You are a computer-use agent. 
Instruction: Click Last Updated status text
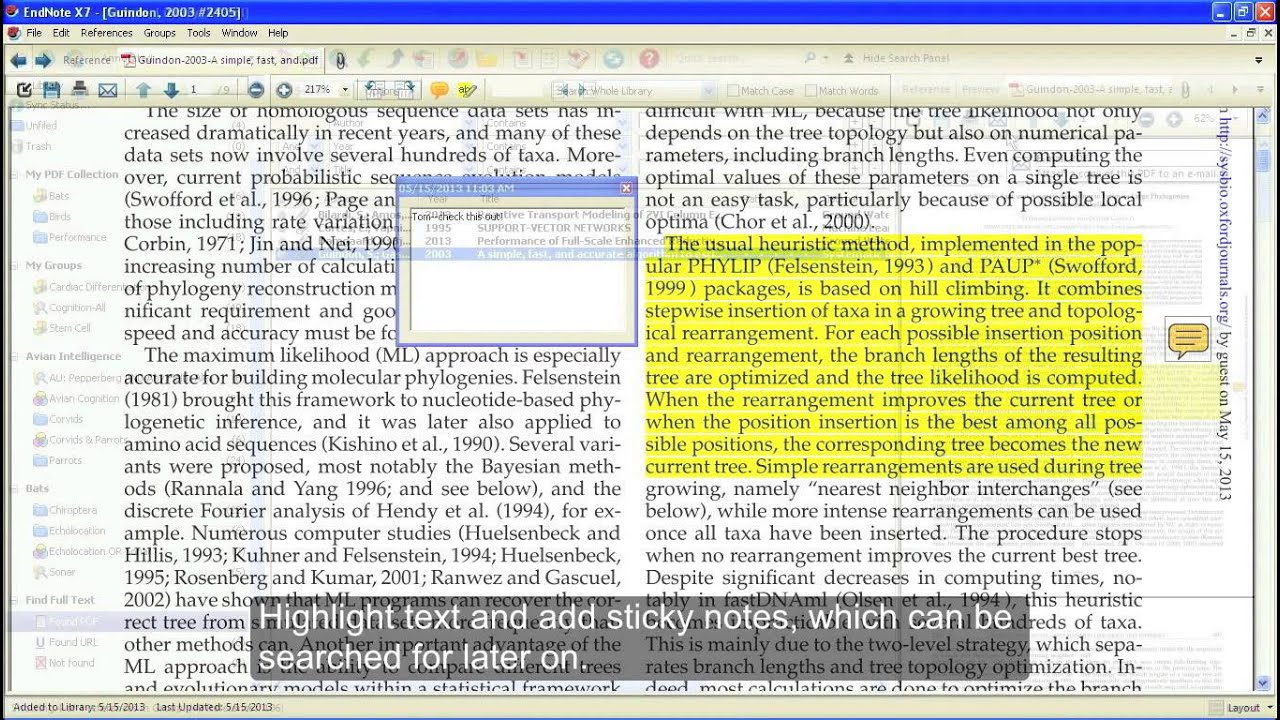(214, 707)
